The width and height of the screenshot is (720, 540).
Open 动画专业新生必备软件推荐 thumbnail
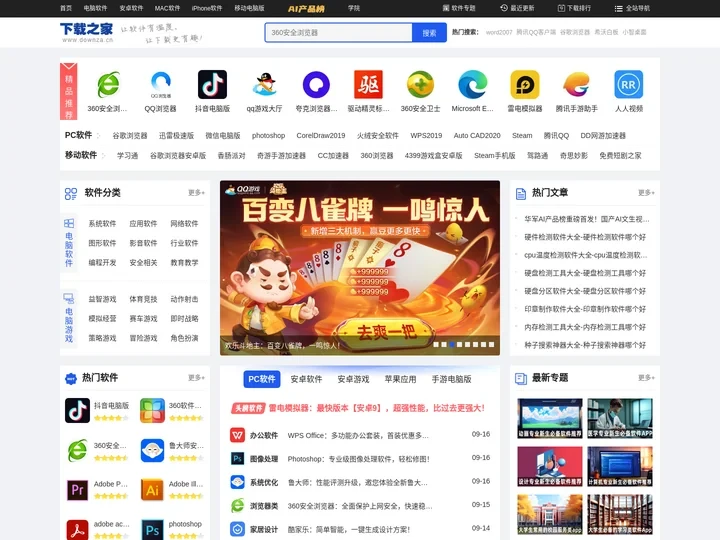[550, 418]
